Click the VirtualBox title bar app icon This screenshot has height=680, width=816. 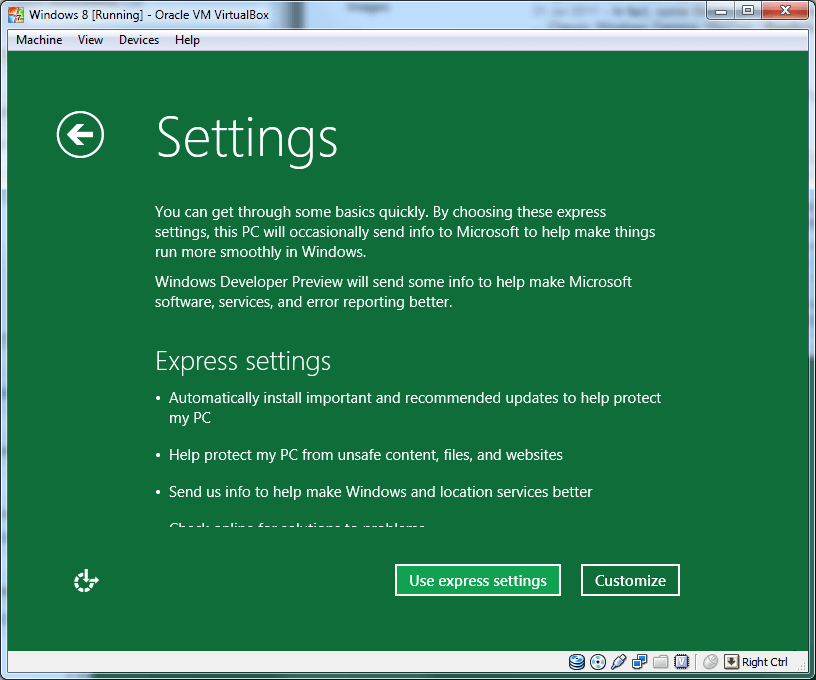(x=16, y=15)
